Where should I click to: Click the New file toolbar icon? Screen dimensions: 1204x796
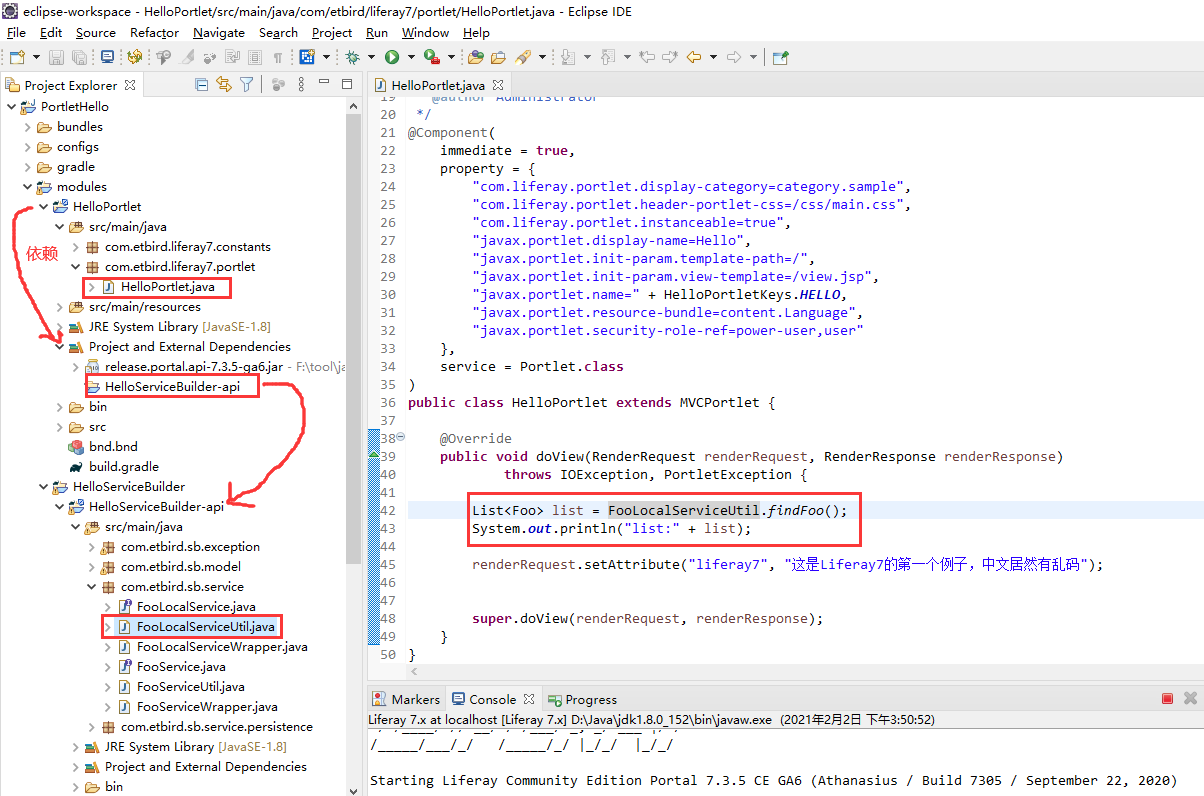pyautogui.click(x=17, y=57)
